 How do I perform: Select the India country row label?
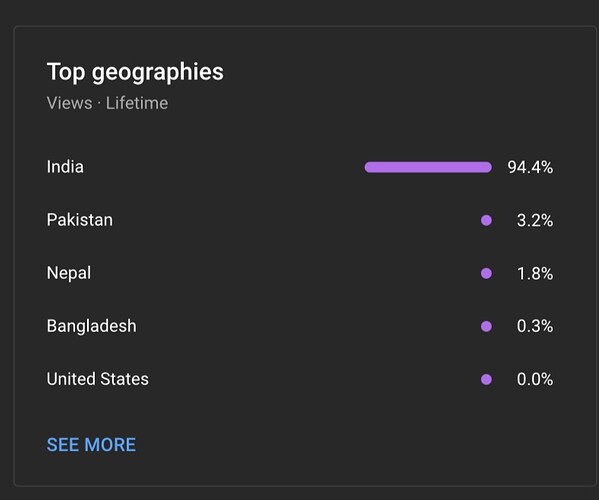point(65,167)
